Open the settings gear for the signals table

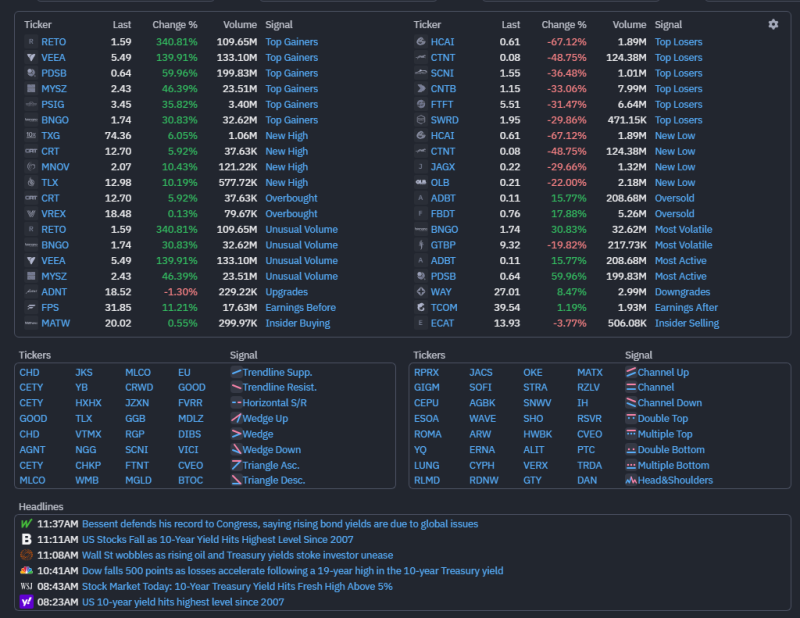pos(773,24)
